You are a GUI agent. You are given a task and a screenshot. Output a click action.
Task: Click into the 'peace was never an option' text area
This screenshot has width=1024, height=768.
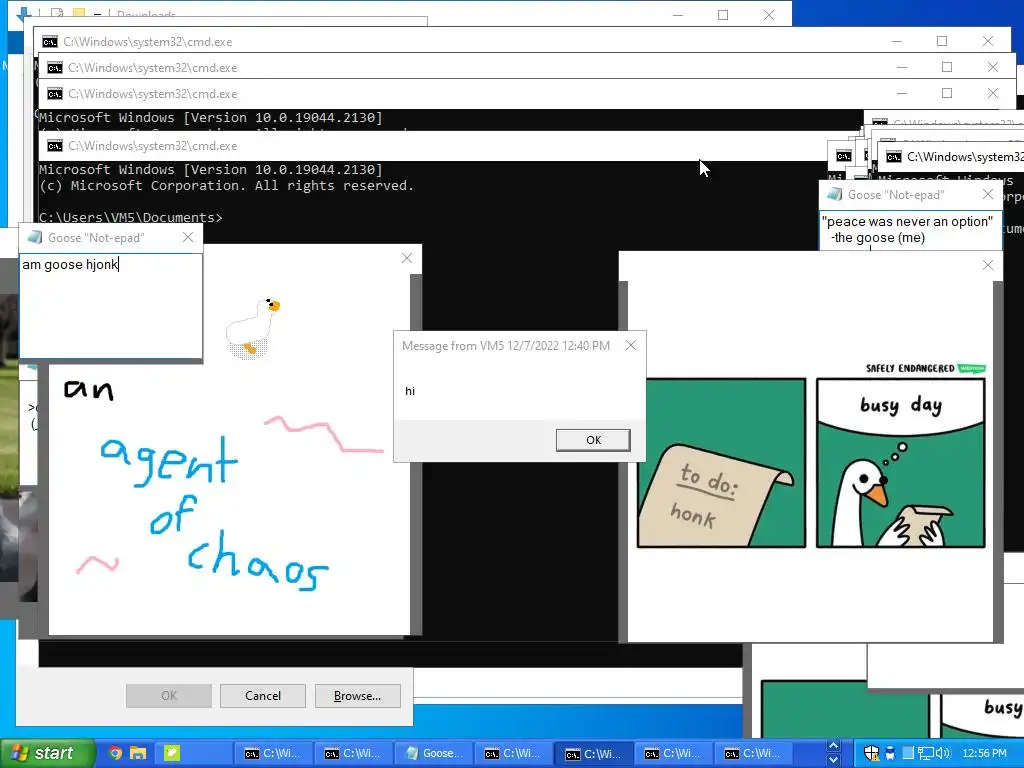[910, 230]
